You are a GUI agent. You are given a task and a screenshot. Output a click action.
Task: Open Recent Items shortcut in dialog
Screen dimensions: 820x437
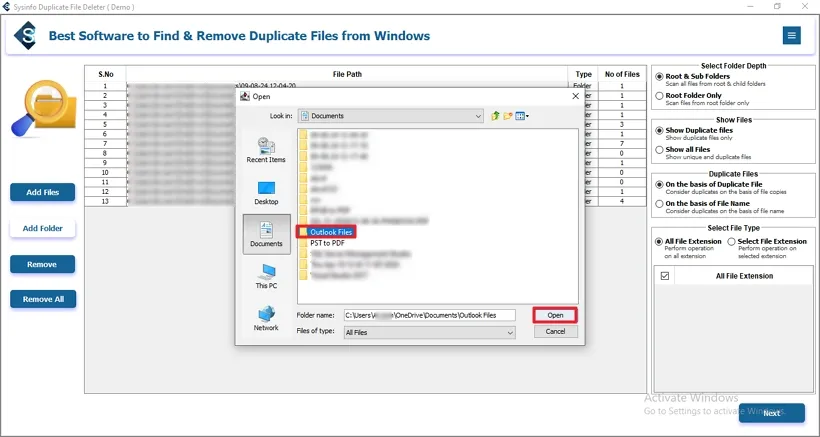point(266,151)
